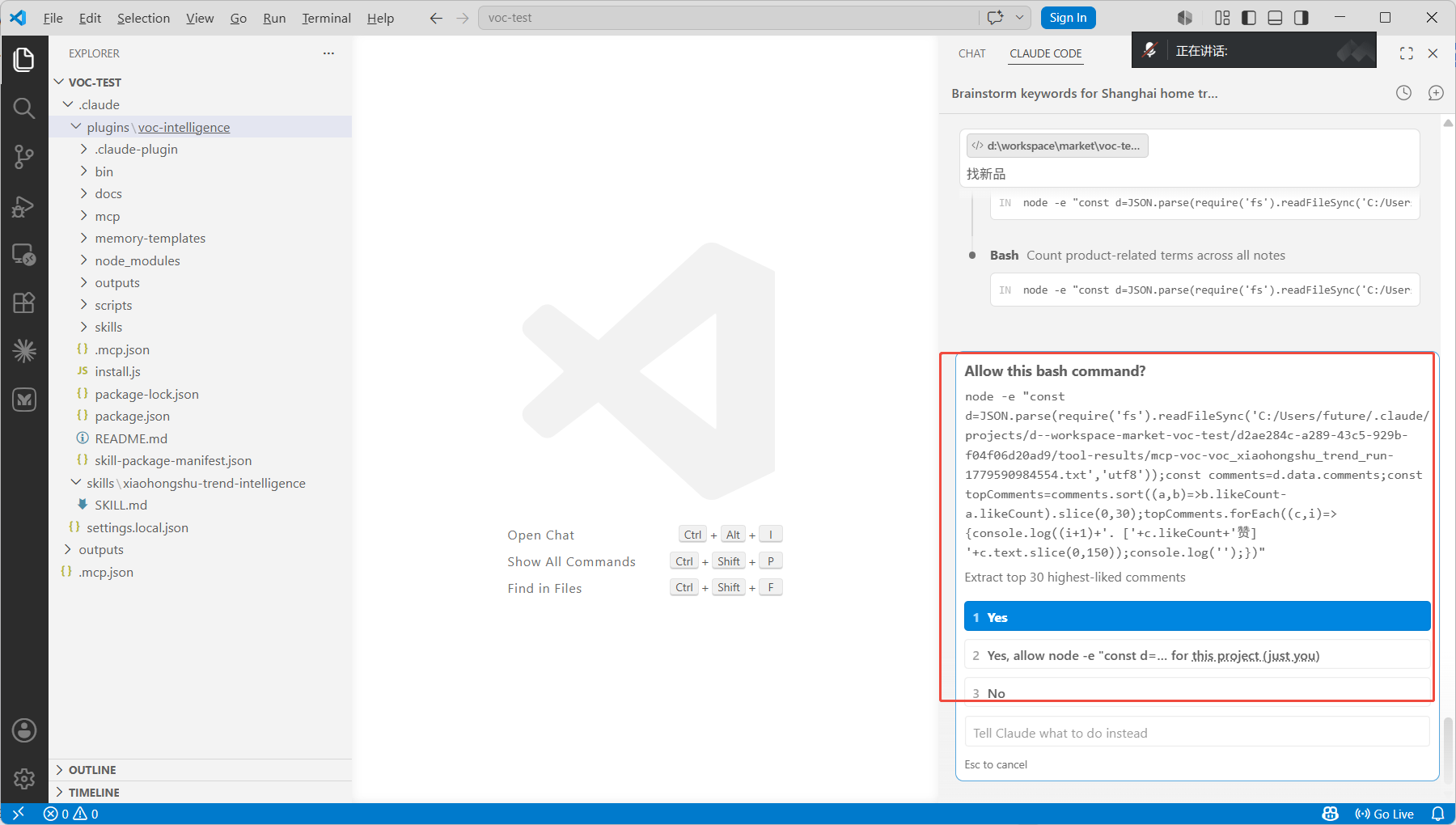
Task: Open Run and Debug view
Action: (24, 206)
